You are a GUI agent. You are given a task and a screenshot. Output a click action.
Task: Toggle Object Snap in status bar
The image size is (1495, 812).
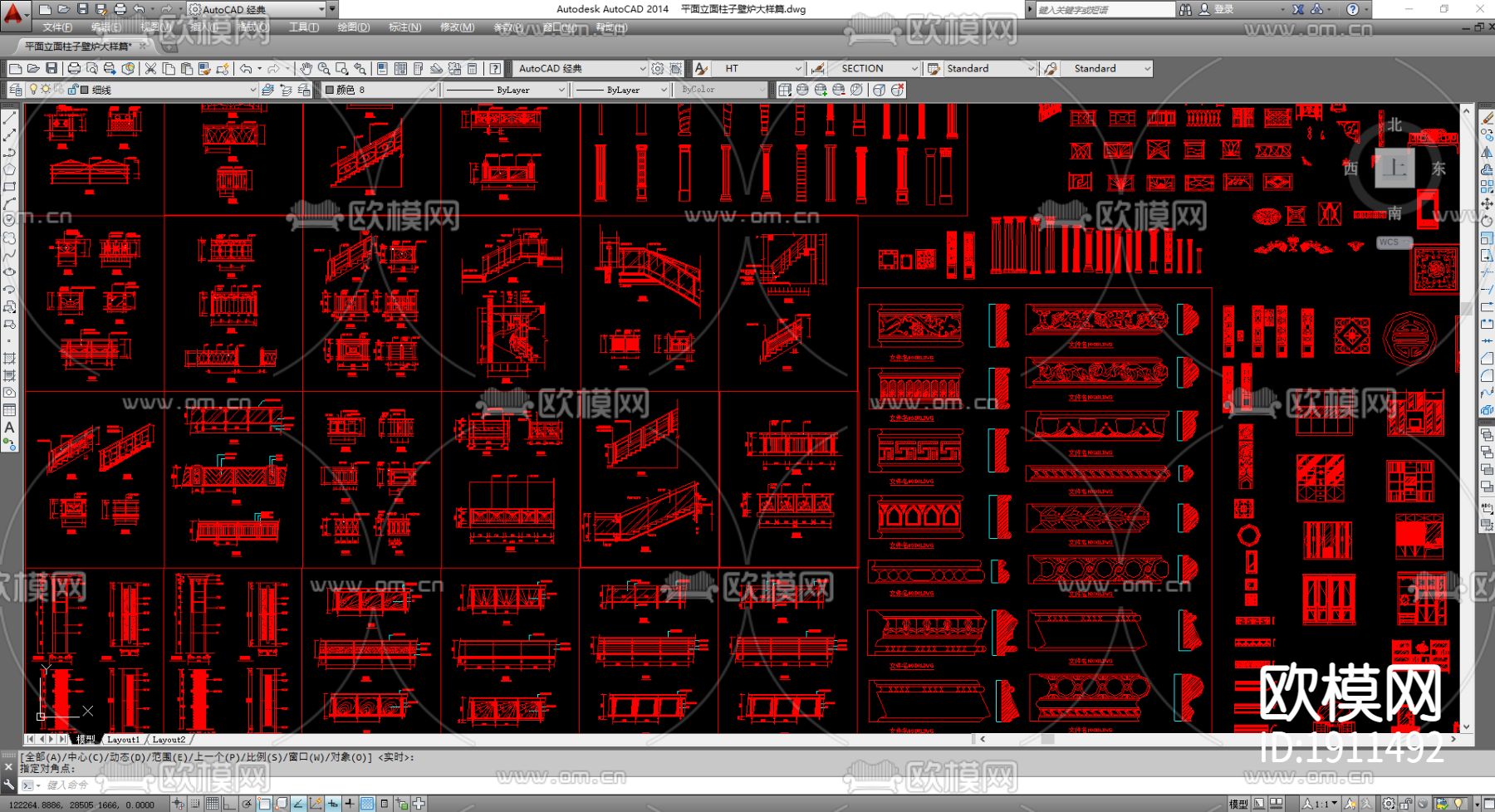[264, 804]
